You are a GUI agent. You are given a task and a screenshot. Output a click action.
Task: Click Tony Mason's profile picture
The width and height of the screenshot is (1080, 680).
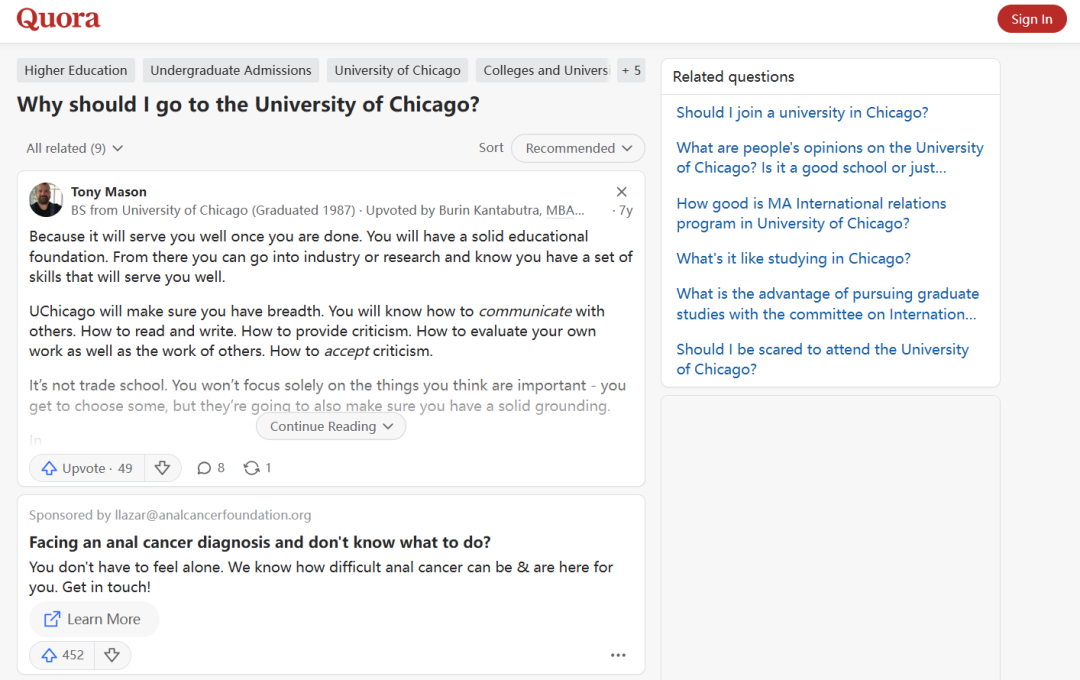[x=46, y=200]
